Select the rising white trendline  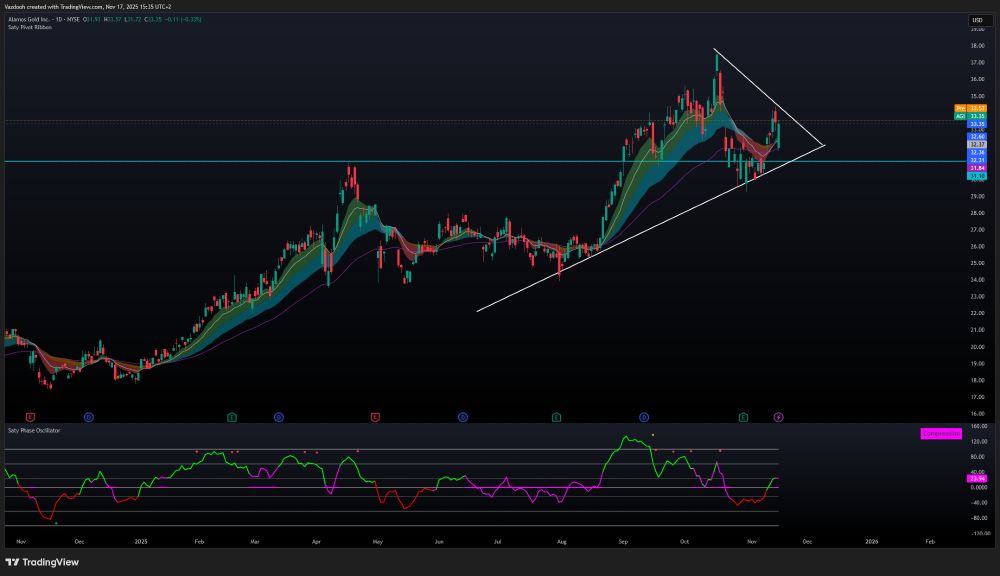(x=651, y=228)
